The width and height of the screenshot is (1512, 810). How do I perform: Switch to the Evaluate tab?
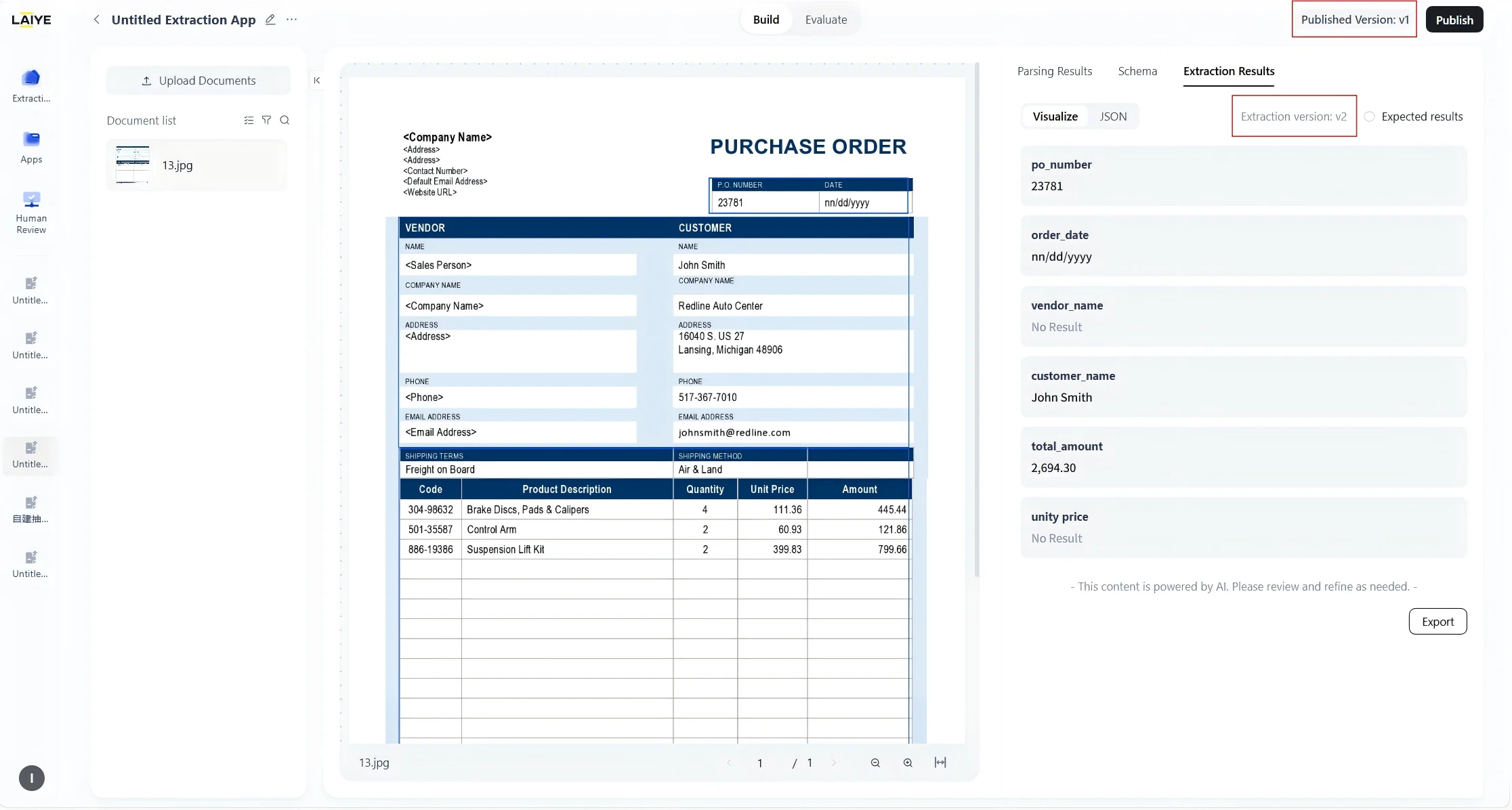(x=826, y=20)
